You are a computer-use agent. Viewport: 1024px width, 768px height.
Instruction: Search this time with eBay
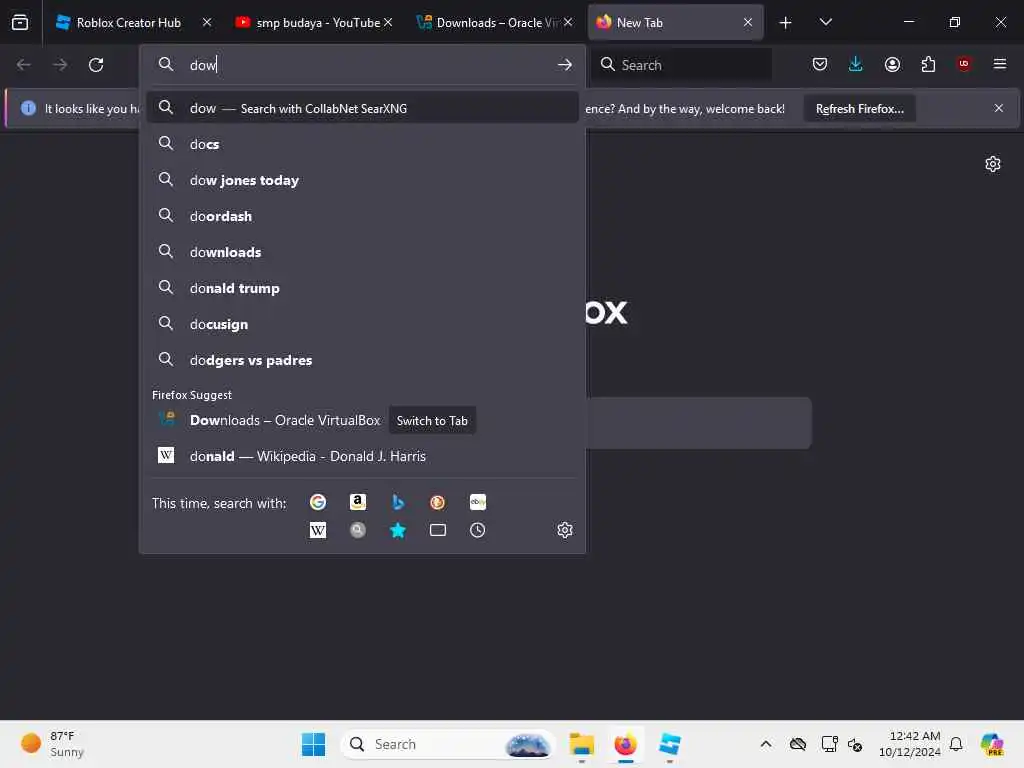(x=477, y=502)
